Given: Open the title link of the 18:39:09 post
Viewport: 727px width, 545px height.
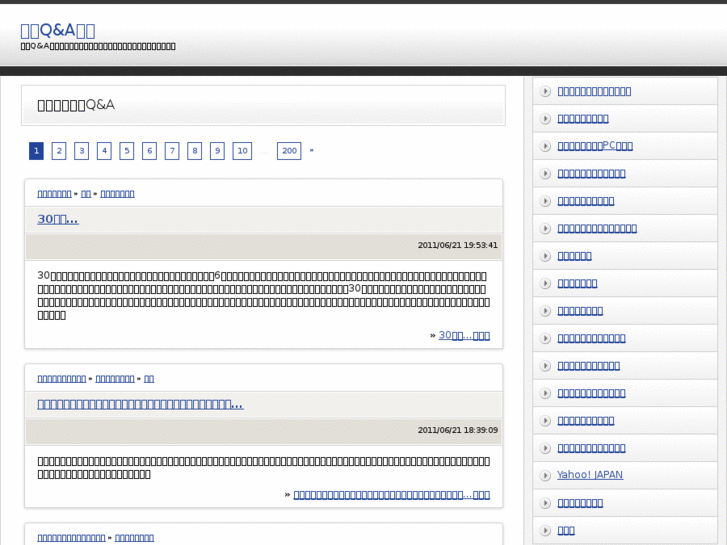Looking at the screenshot, I should click(140, 404).
